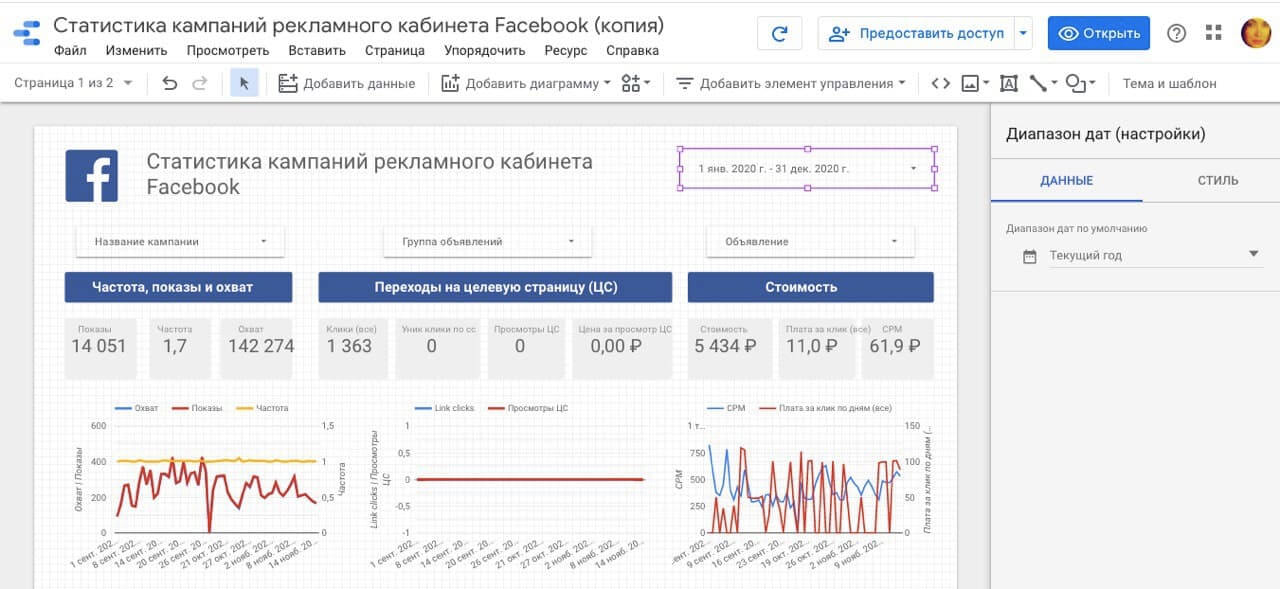Open the Google apps grid icon
Viewport: 1280px width, 589px height.
coord(1214,33)
